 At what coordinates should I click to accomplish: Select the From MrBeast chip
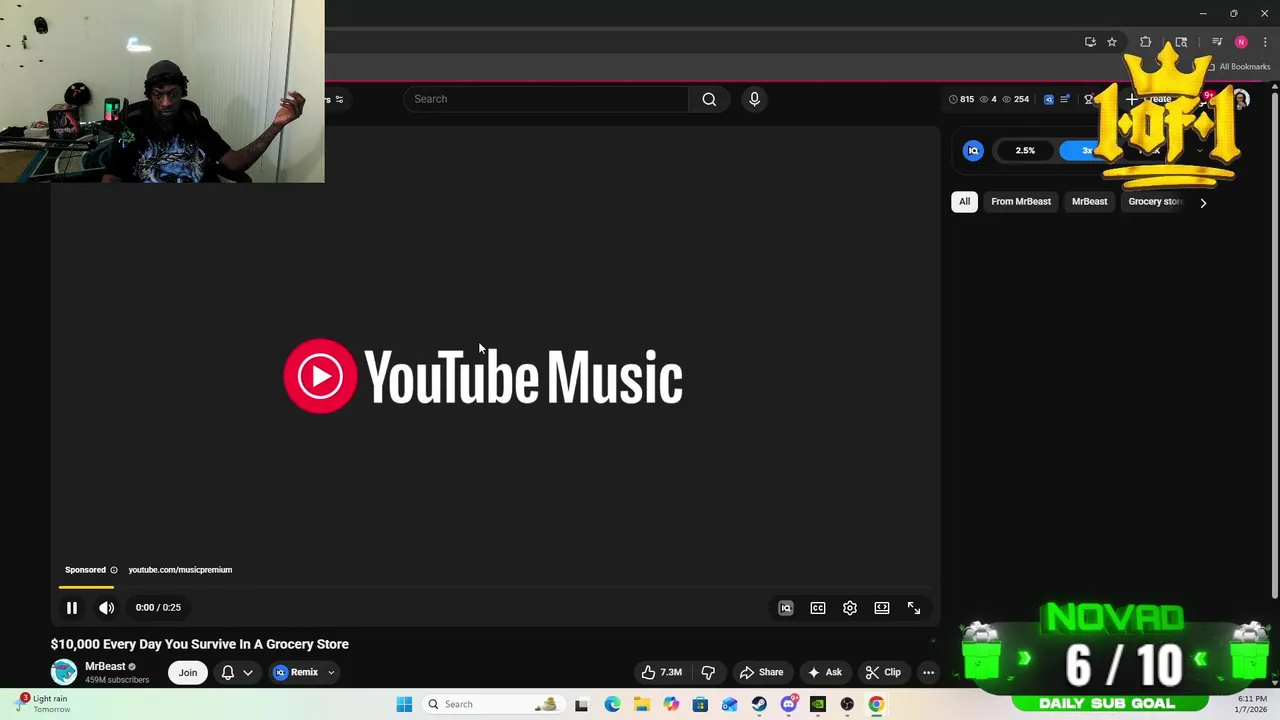point(1021,202)
